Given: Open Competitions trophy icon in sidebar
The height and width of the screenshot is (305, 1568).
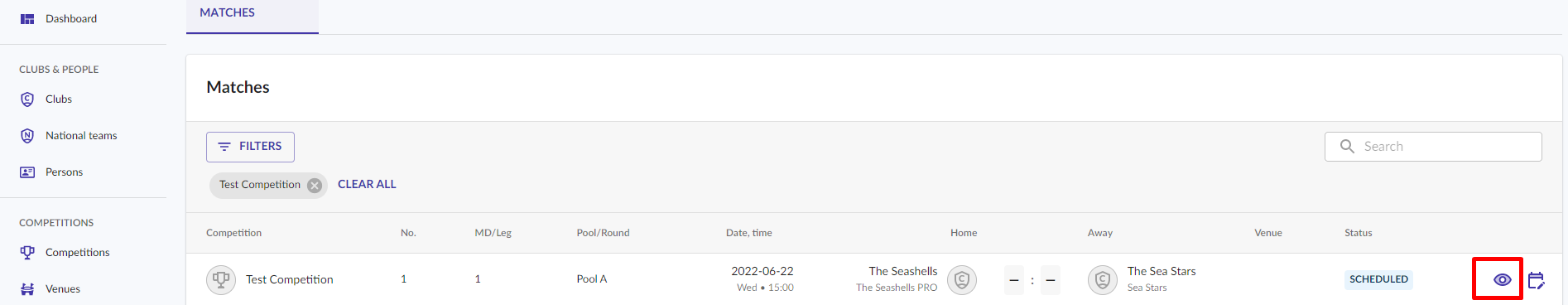Looking at the screenshot, I should (27, 253).
